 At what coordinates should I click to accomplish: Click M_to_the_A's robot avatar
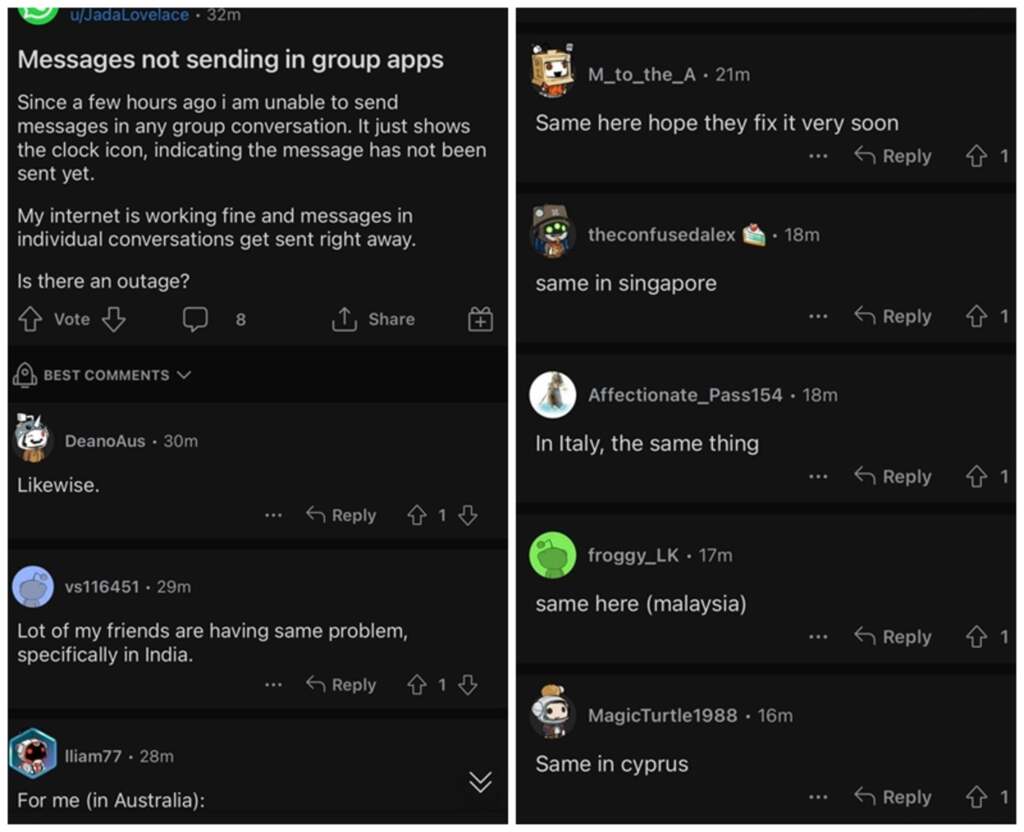click(553, 68)
